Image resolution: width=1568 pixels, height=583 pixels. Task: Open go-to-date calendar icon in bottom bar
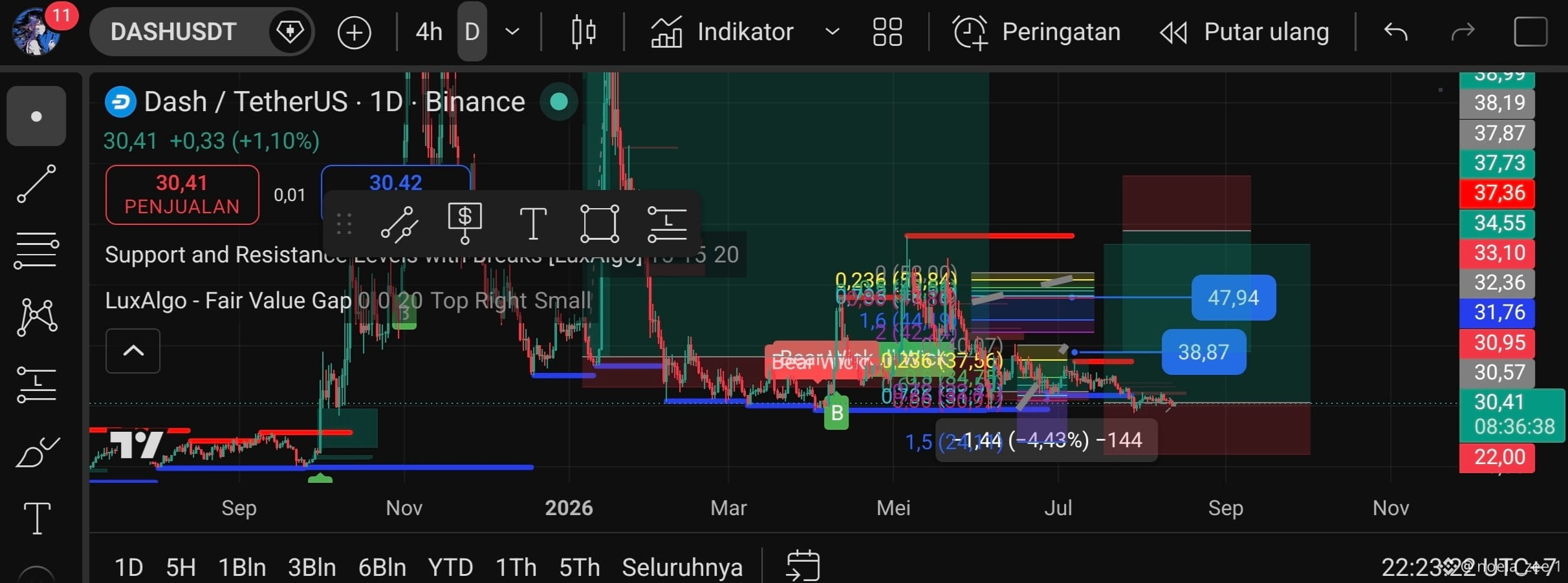tap(803, 566)
